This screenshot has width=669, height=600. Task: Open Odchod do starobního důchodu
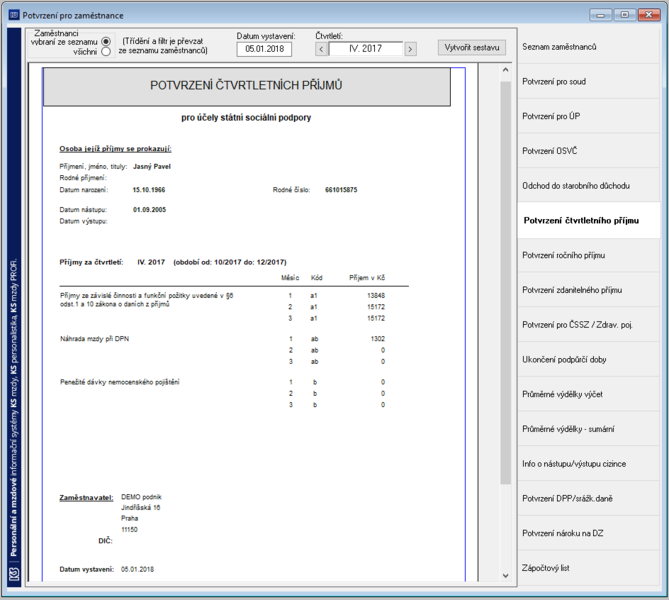[x=589, y=186]
